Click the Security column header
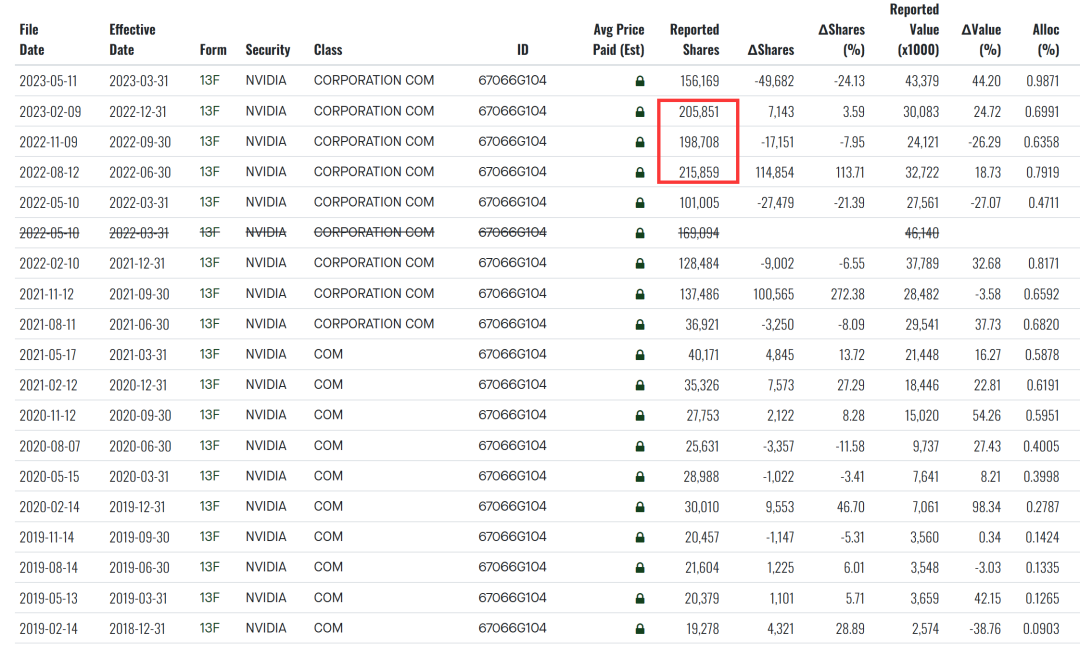This screenshot has width=1080, height=645. coord(268,50)
